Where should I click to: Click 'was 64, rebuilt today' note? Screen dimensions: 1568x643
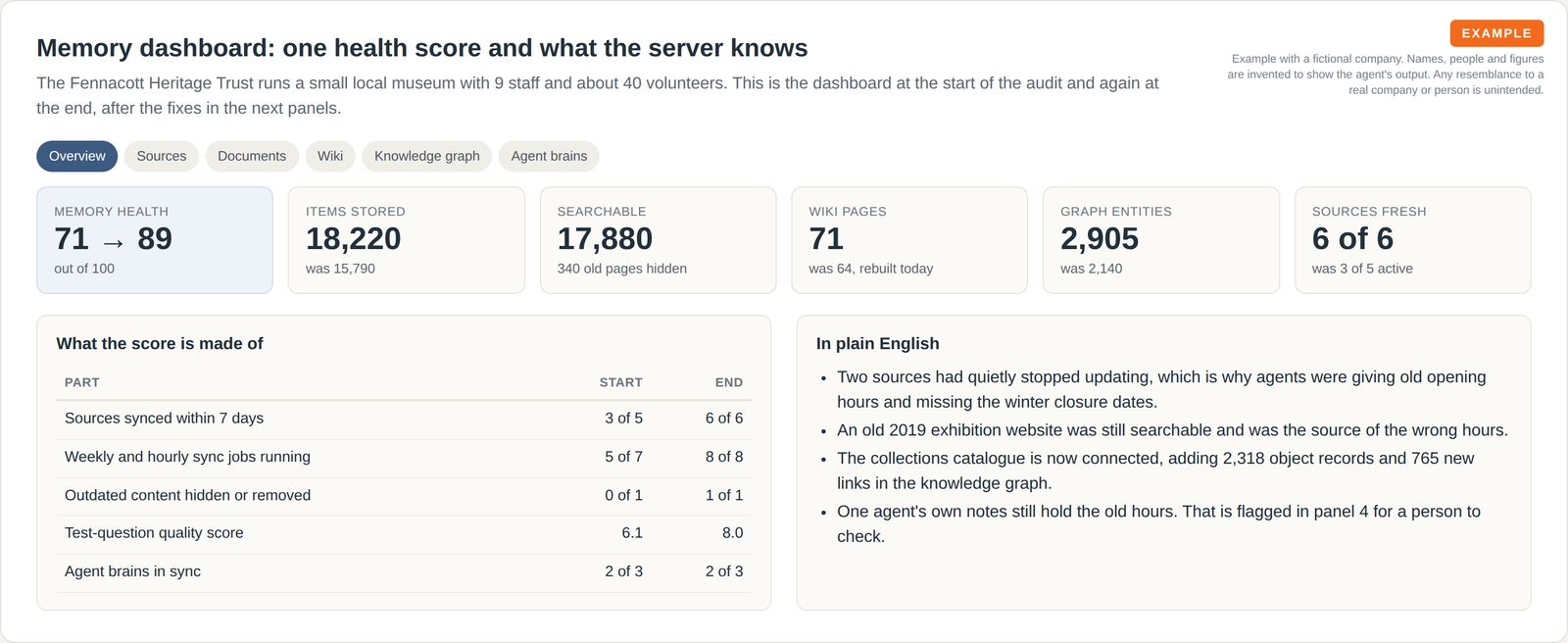870,269
